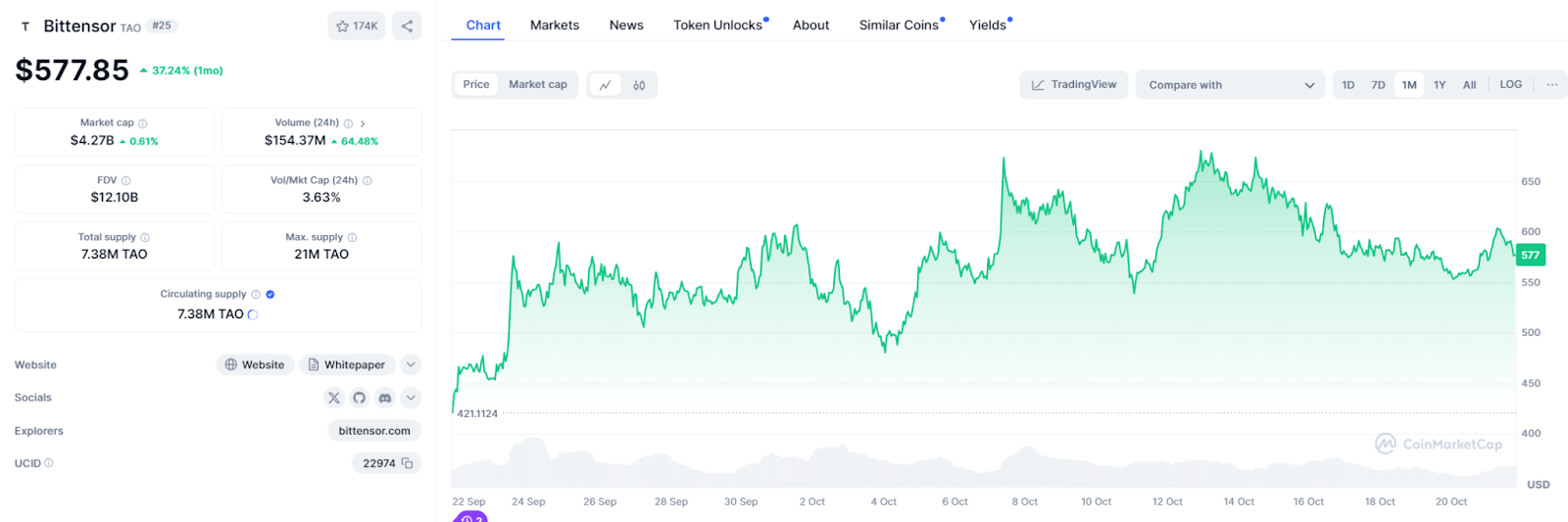Open the Chart tab
The image size is (1568, 522).
coord(483,25)
